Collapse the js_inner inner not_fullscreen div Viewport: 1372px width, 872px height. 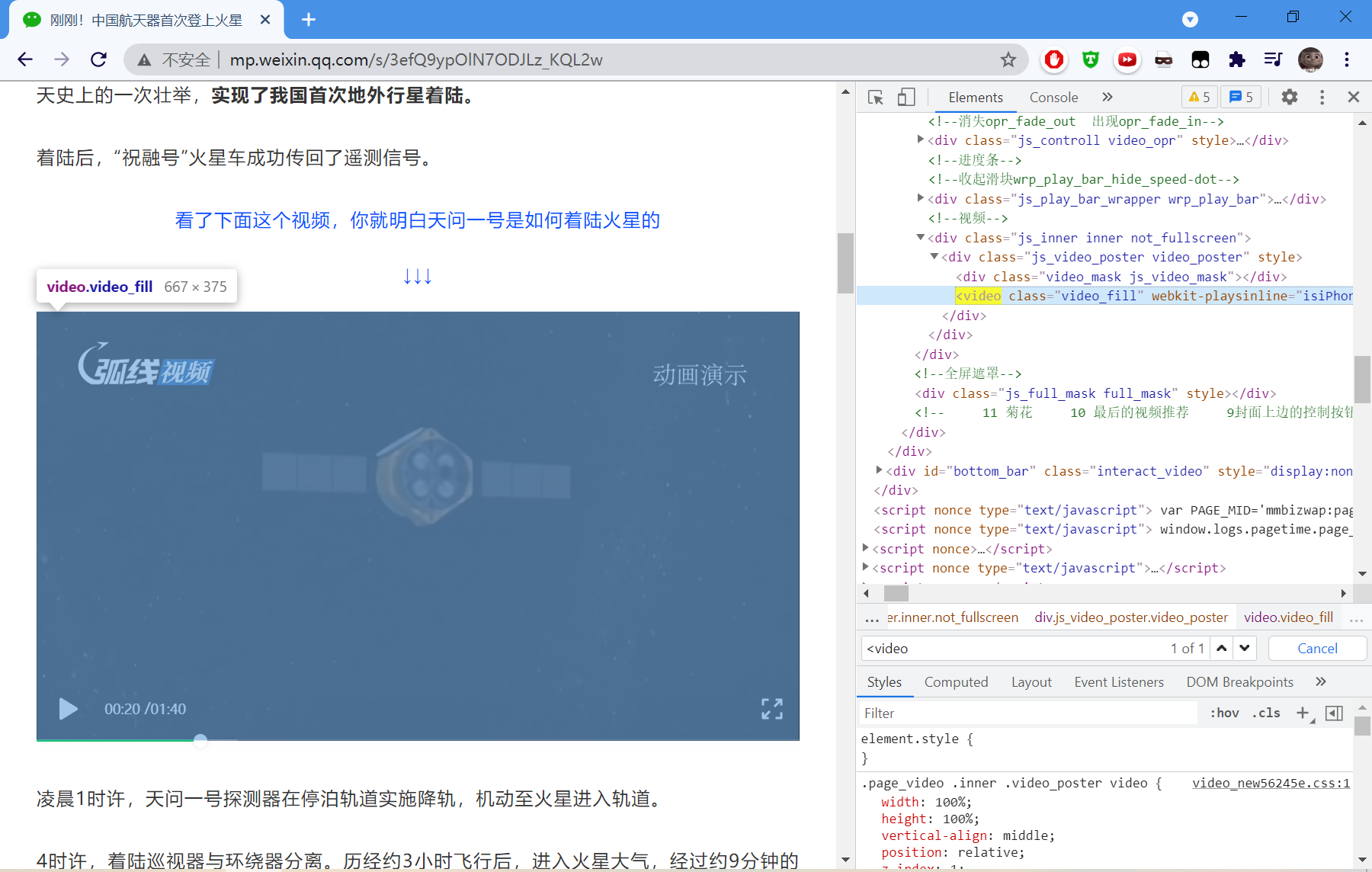(921, 237)
